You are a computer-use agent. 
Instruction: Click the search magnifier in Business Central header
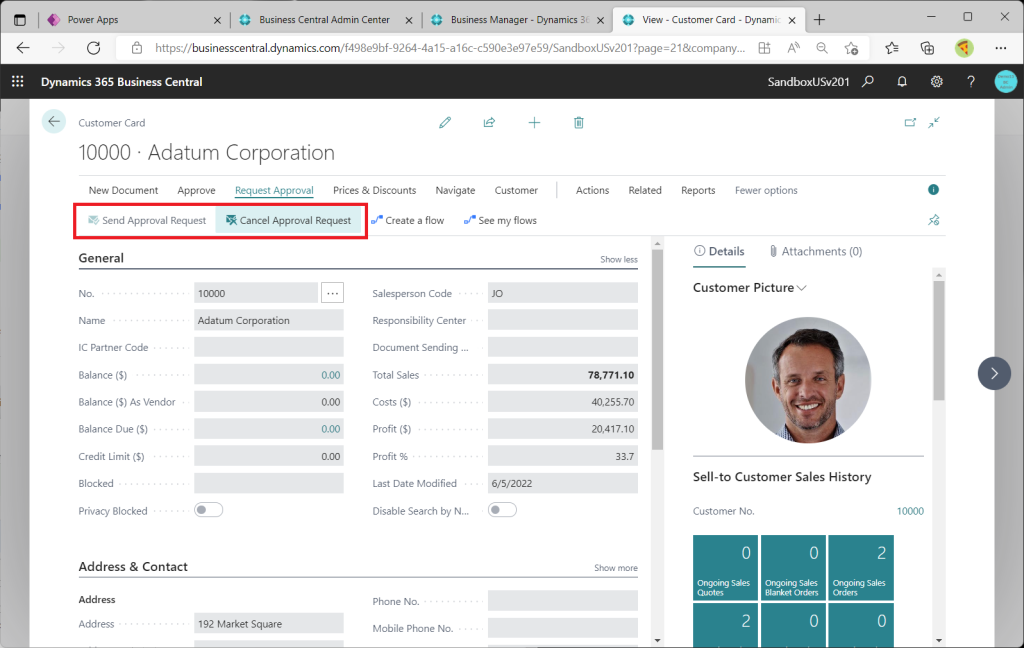coord(868,82)
